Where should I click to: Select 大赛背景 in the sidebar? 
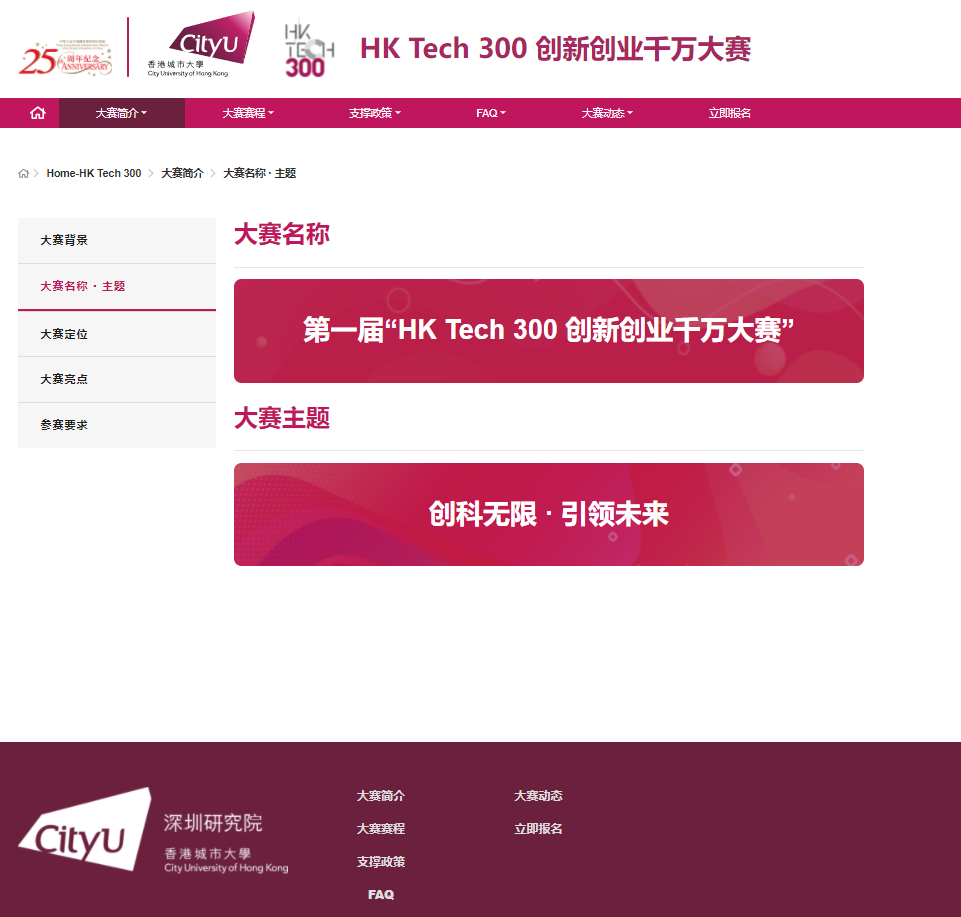pyautogui.click(x=117, y=240)
